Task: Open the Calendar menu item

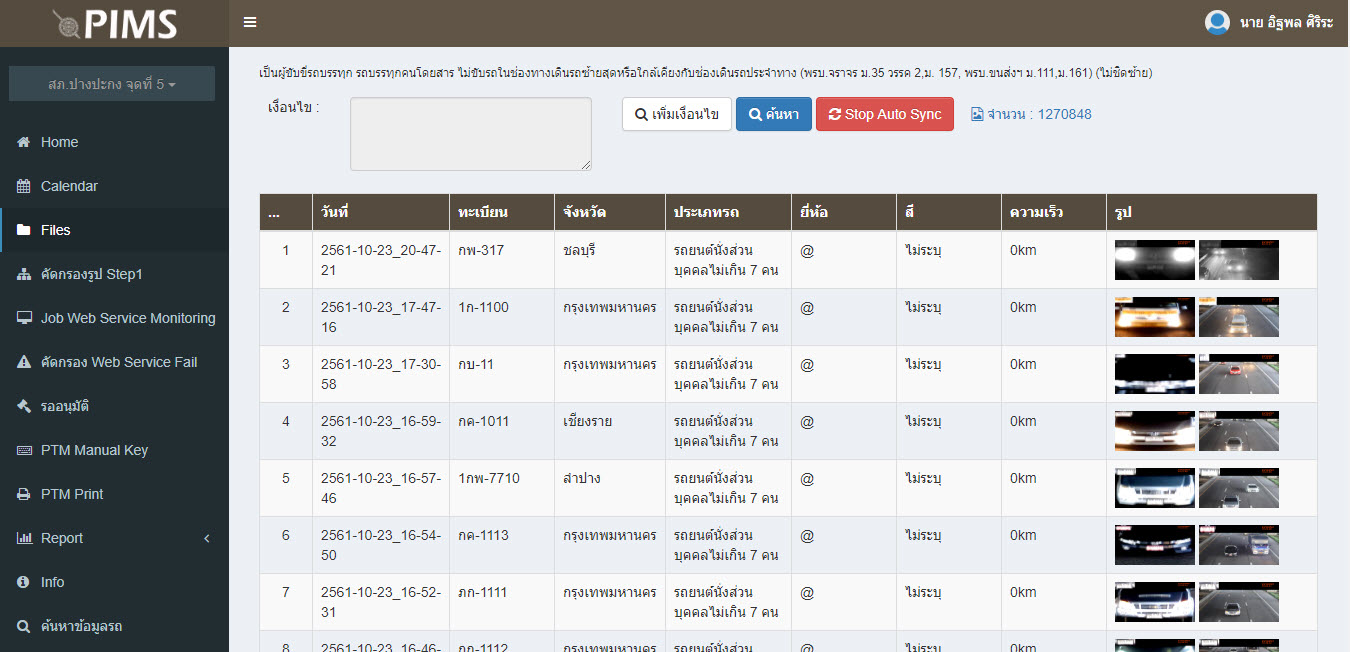Action: (x=114, y=186)
